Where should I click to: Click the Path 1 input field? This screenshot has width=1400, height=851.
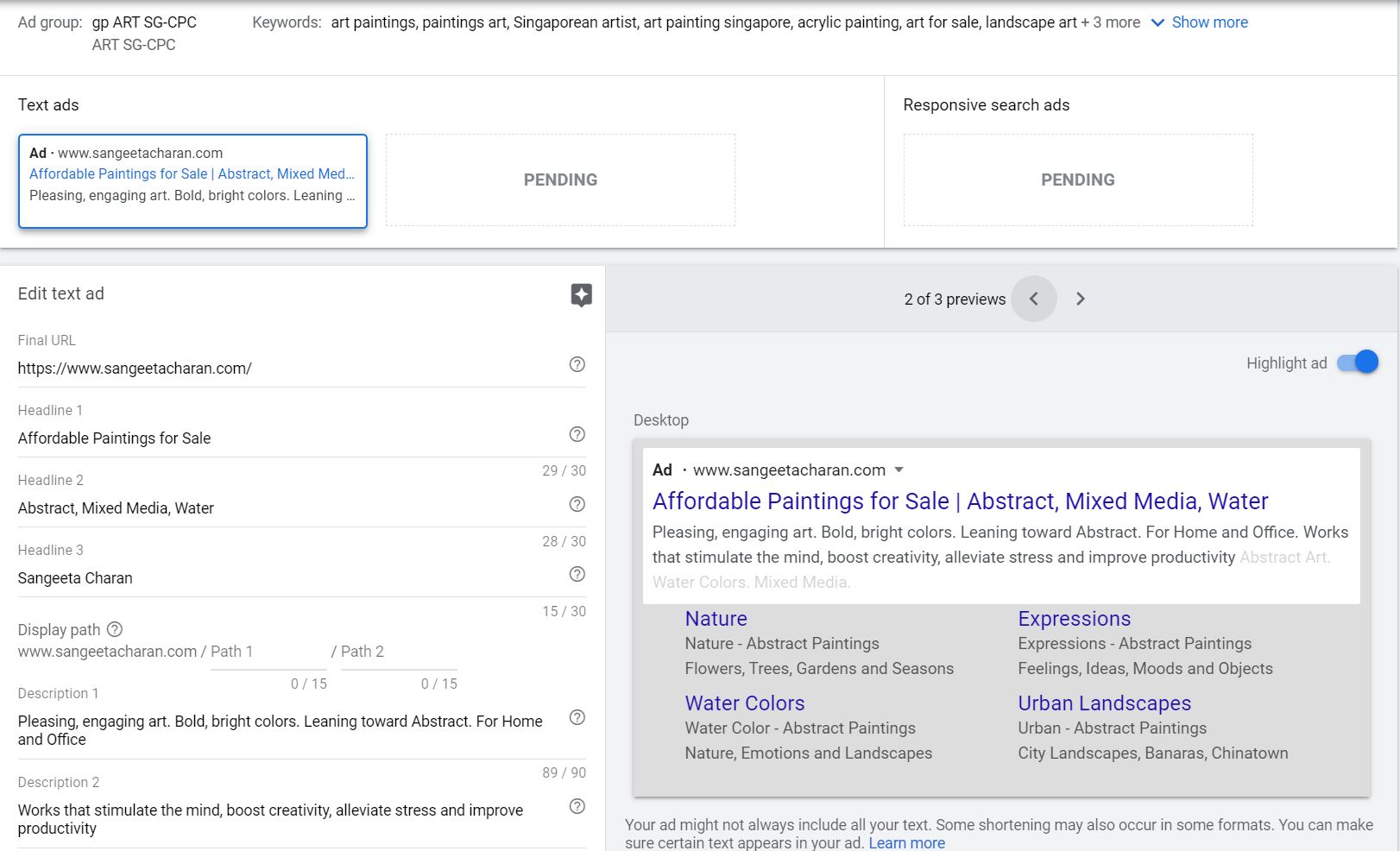tap(268, 652)
